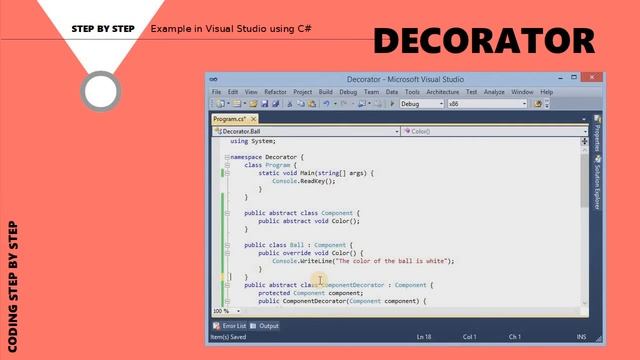Open the Test menu
This screenshot has width=640, height=360.
click(471, 92)
